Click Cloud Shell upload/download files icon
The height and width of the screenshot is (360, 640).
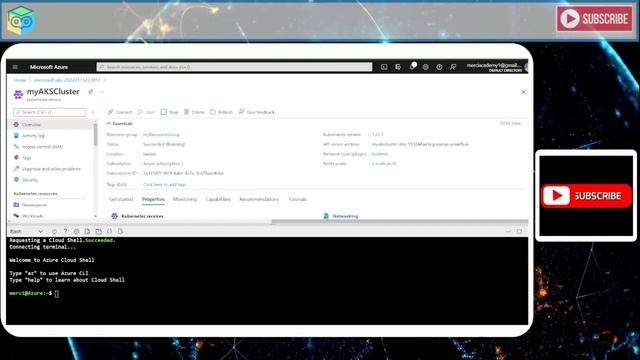click(87, 231)
